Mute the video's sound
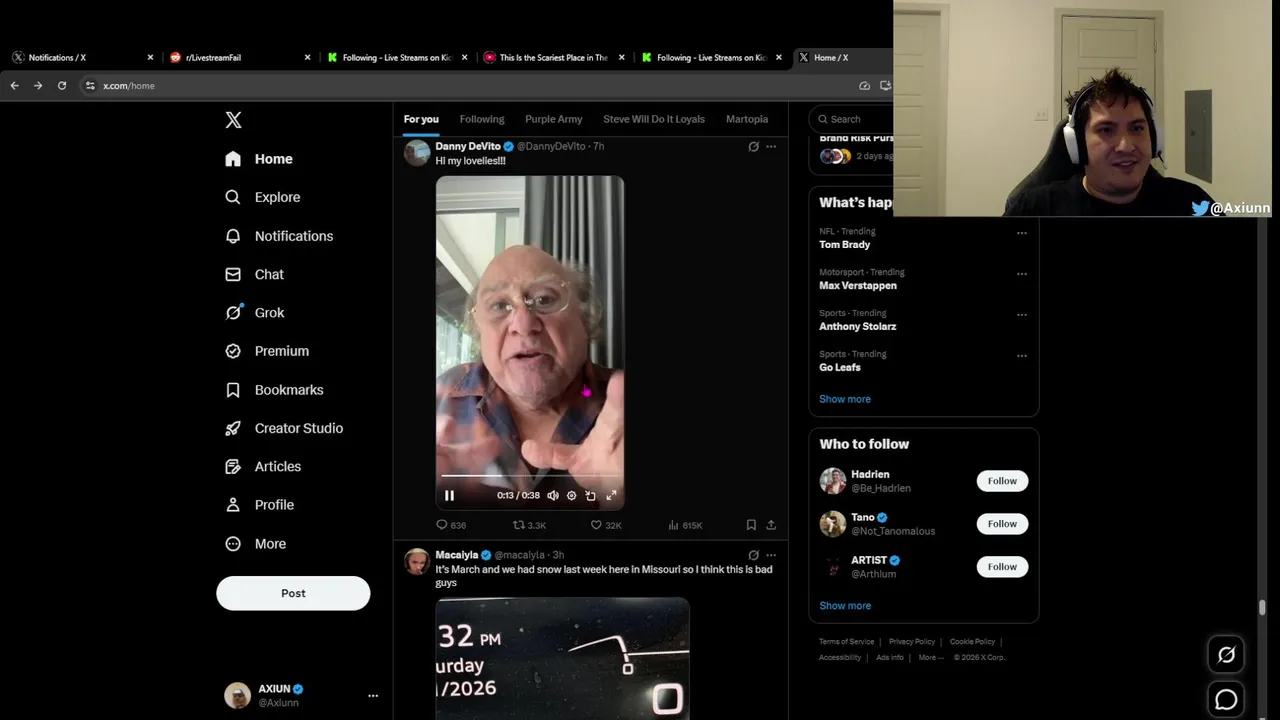 [552, 495]
